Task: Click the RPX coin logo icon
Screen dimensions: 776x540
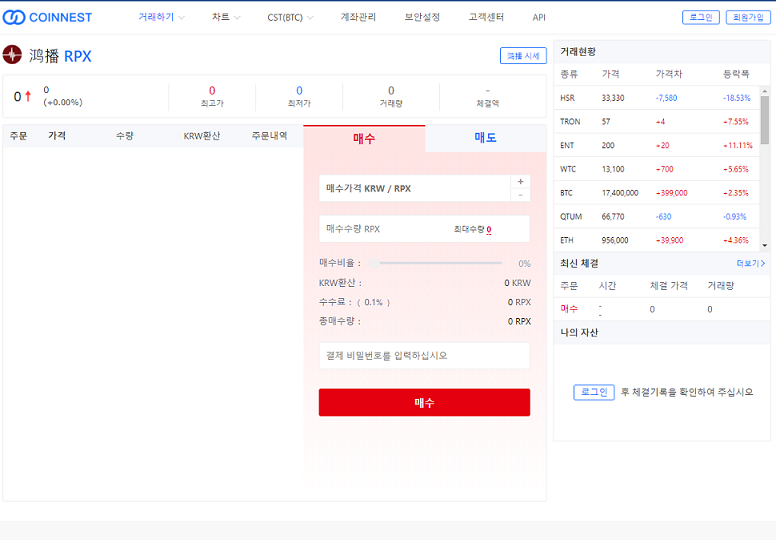Action: (12, 54)
